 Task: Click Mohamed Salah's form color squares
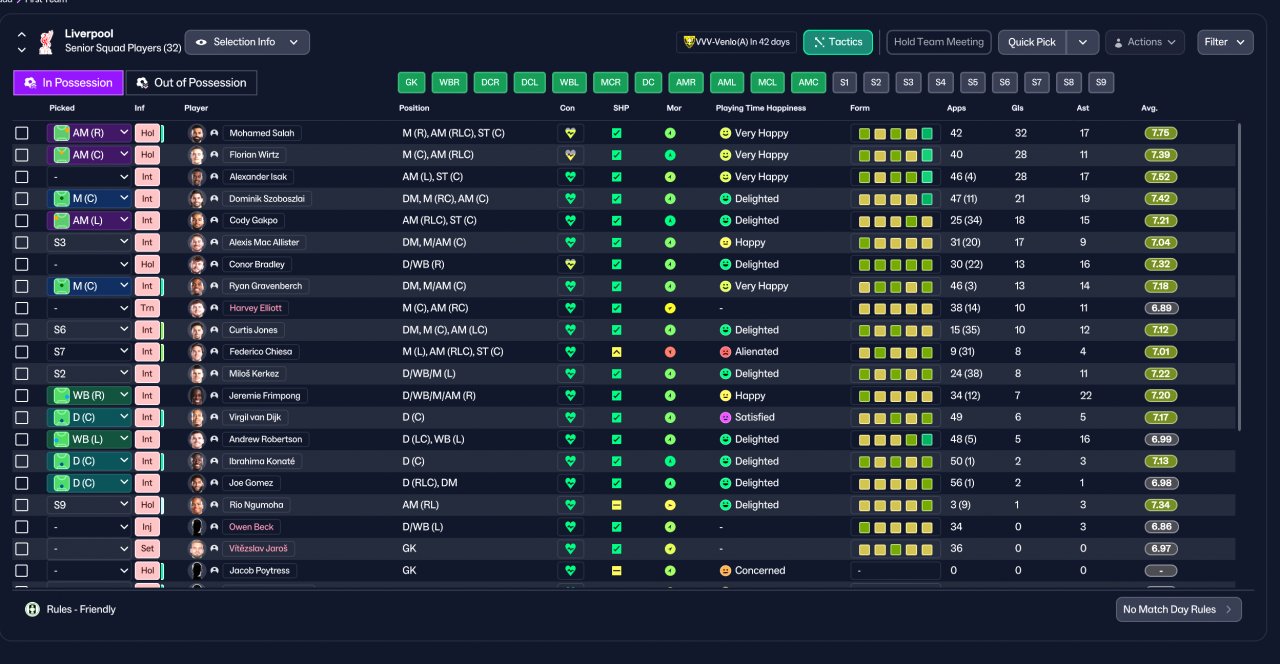click(x=895, y=133)
